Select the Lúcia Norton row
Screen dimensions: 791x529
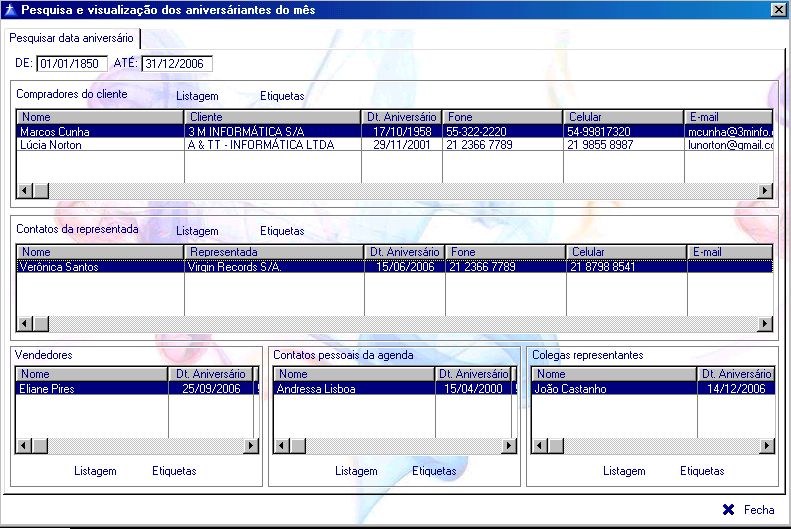[x=394, y=145]
